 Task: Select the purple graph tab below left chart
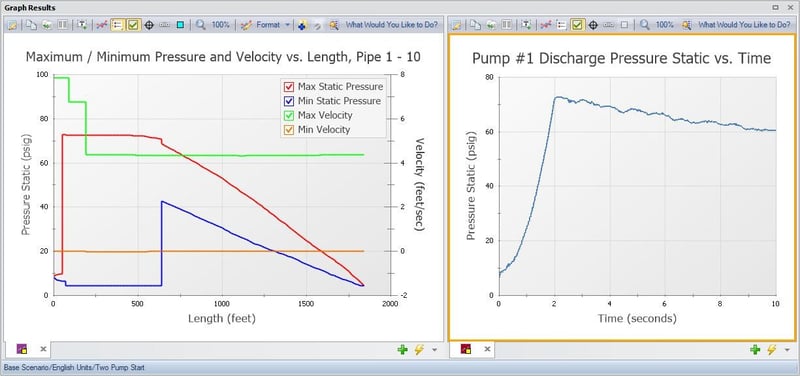coord(22,349)
